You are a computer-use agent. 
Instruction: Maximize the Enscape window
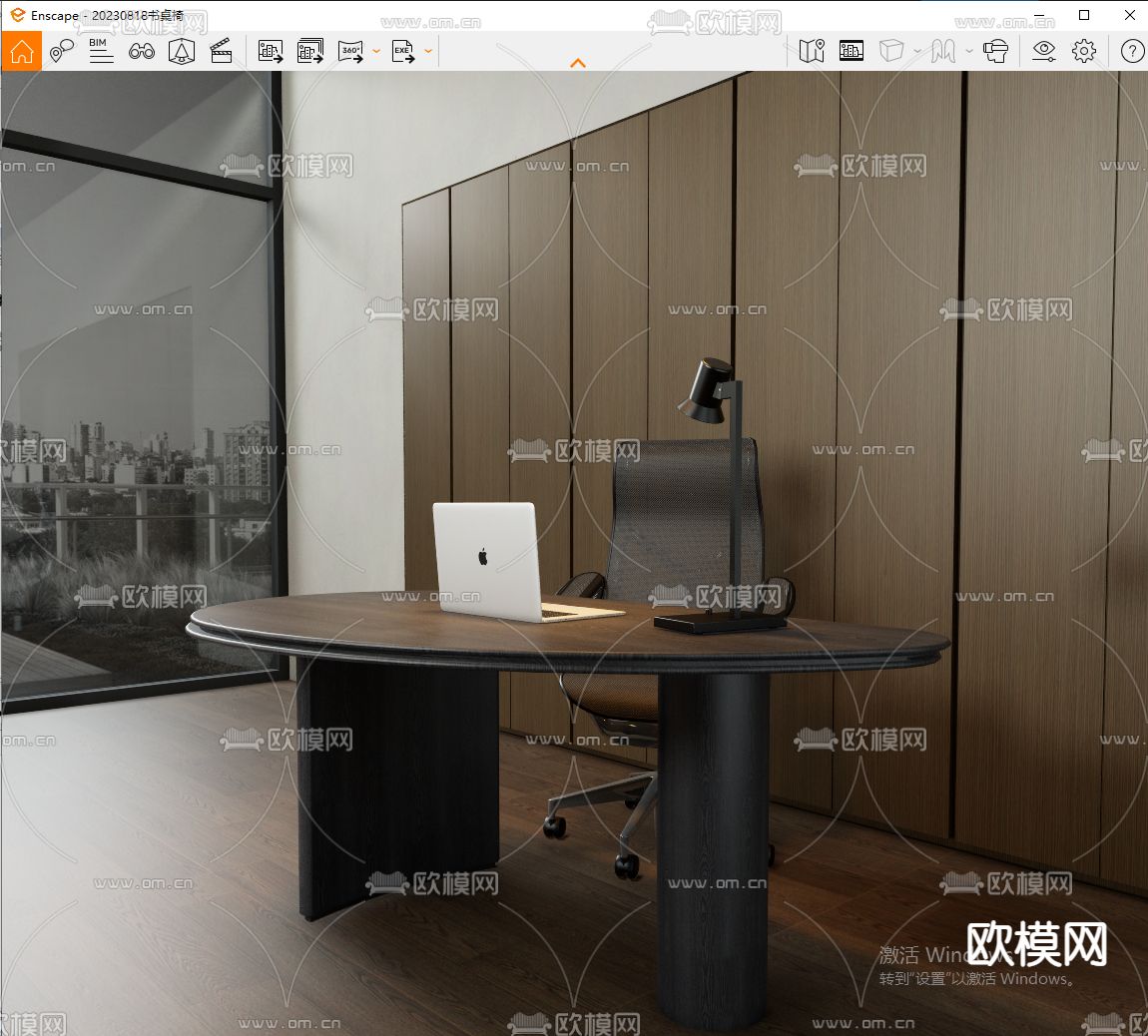[1084, 15]
